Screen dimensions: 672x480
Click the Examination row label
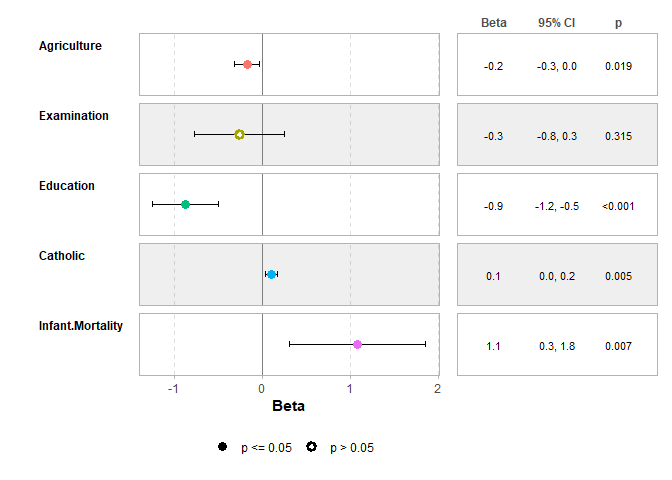[74, 116]
